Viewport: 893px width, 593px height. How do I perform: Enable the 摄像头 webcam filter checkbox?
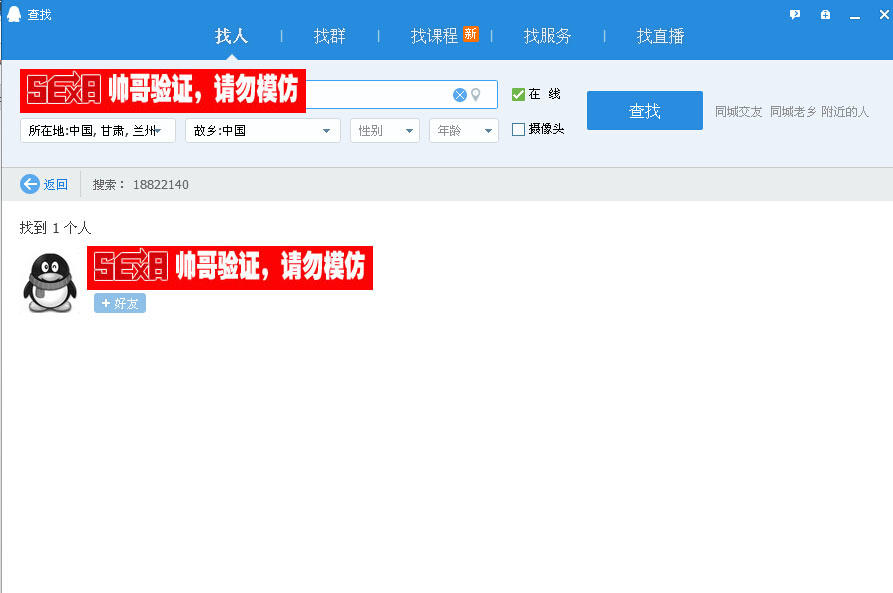point(516,129)
